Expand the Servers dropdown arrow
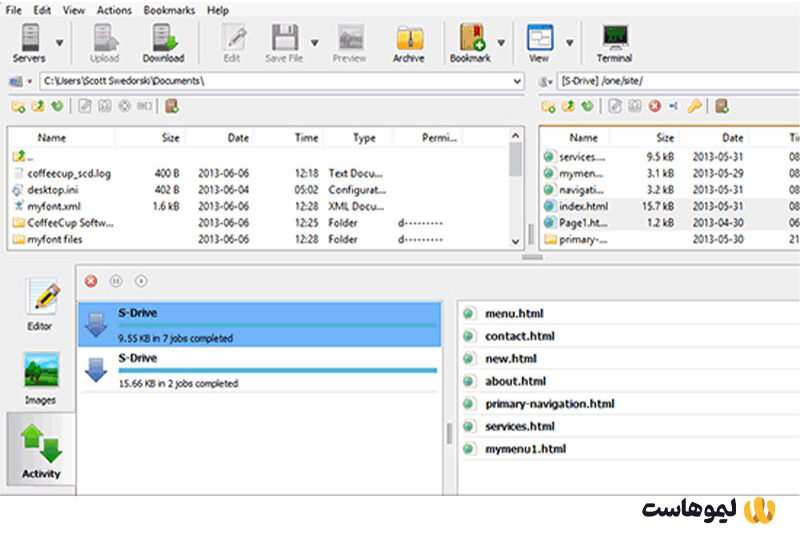The width and height of the screenshot is (800, 549). 60,43
